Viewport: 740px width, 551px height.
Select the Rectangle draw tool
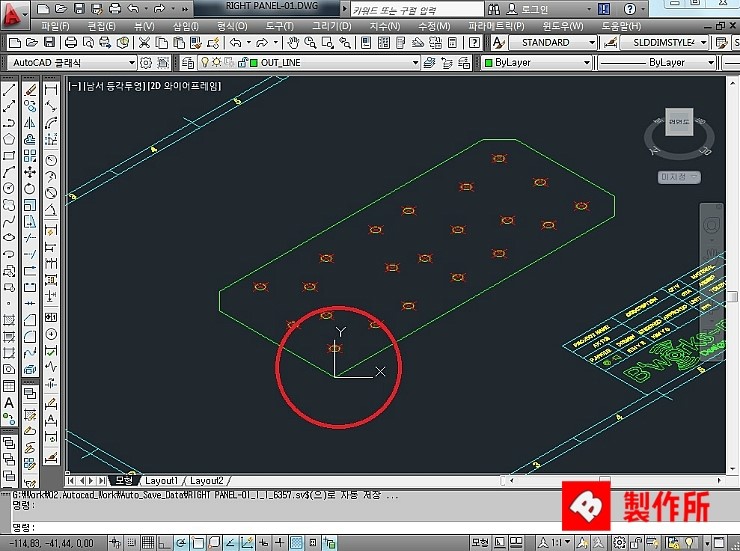tap(9, 156)
